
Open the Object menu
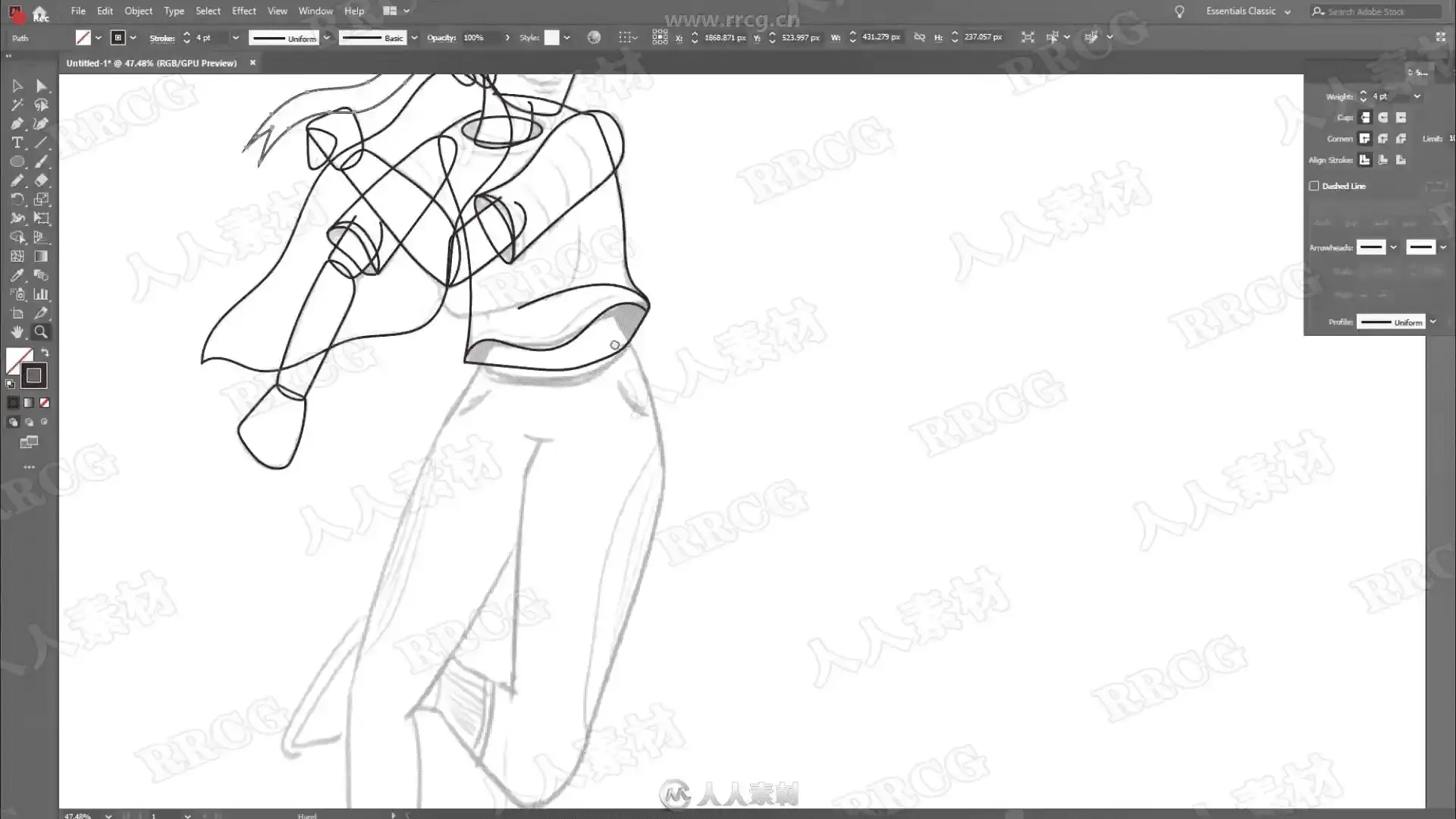(x=138, y=11)
